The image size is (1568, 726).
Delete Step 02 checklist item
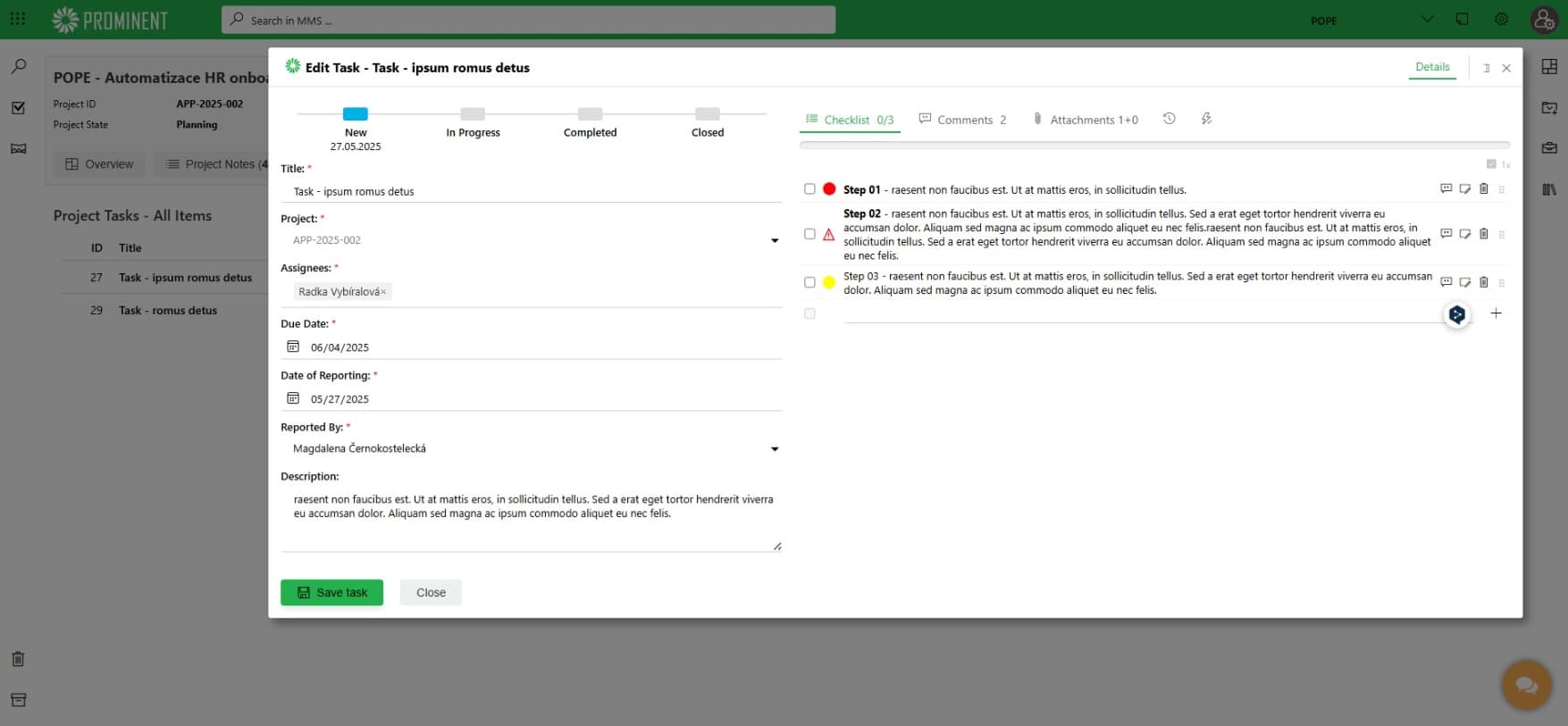pos(1484,234)
